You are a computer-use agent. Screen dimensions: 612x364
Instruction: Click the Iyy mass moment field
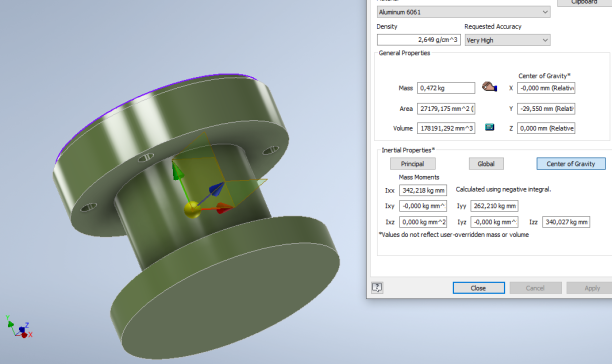point(494,206)
